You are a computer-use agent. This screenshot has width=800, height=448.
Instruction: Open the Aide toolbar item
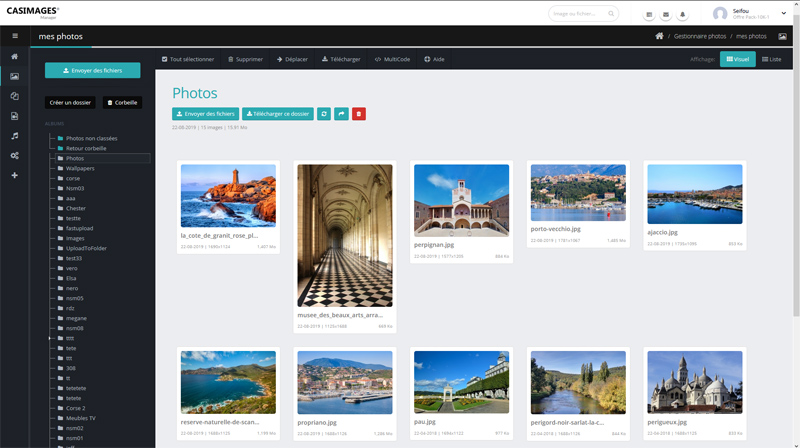(x=434, y=59)
